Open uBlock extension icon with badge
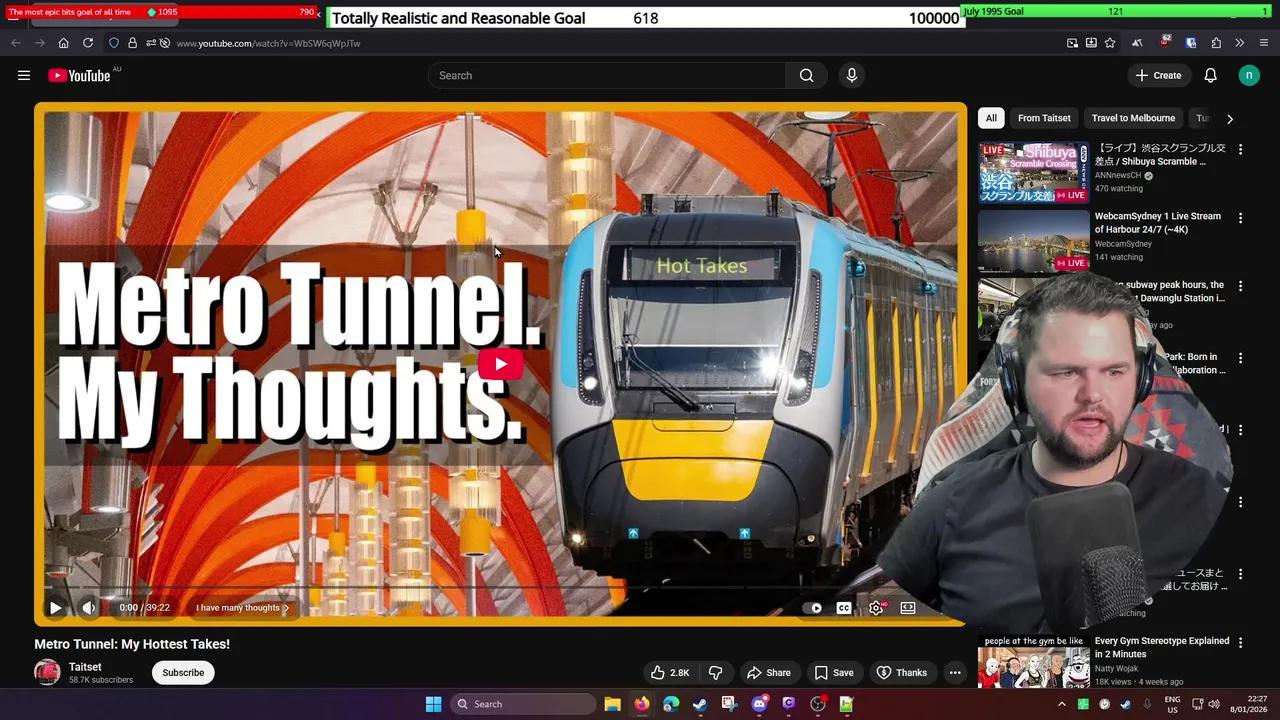The width and height of the screenshot is (1280, 720). pyautogui.click(x=1164, y=43)
